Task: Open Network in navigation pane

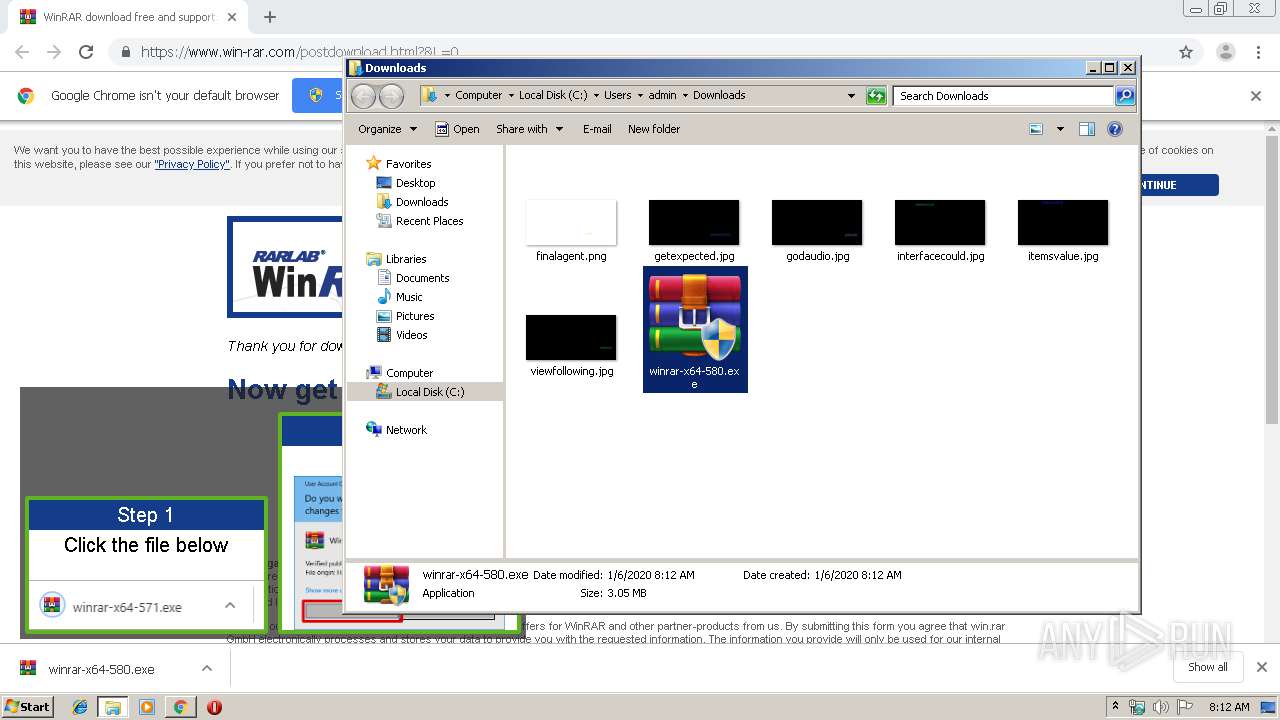Action: click(x=406, y=430)
